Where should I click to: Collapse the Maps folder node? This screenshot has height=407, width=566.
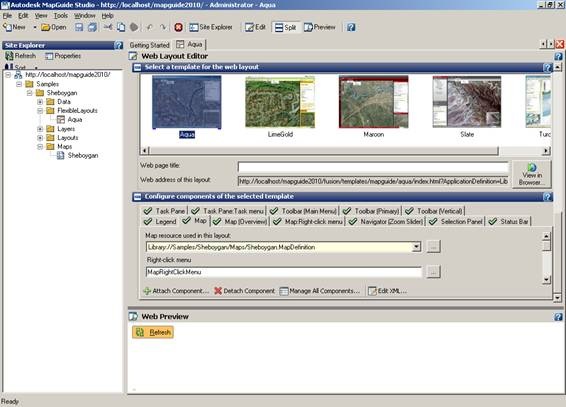40,147
